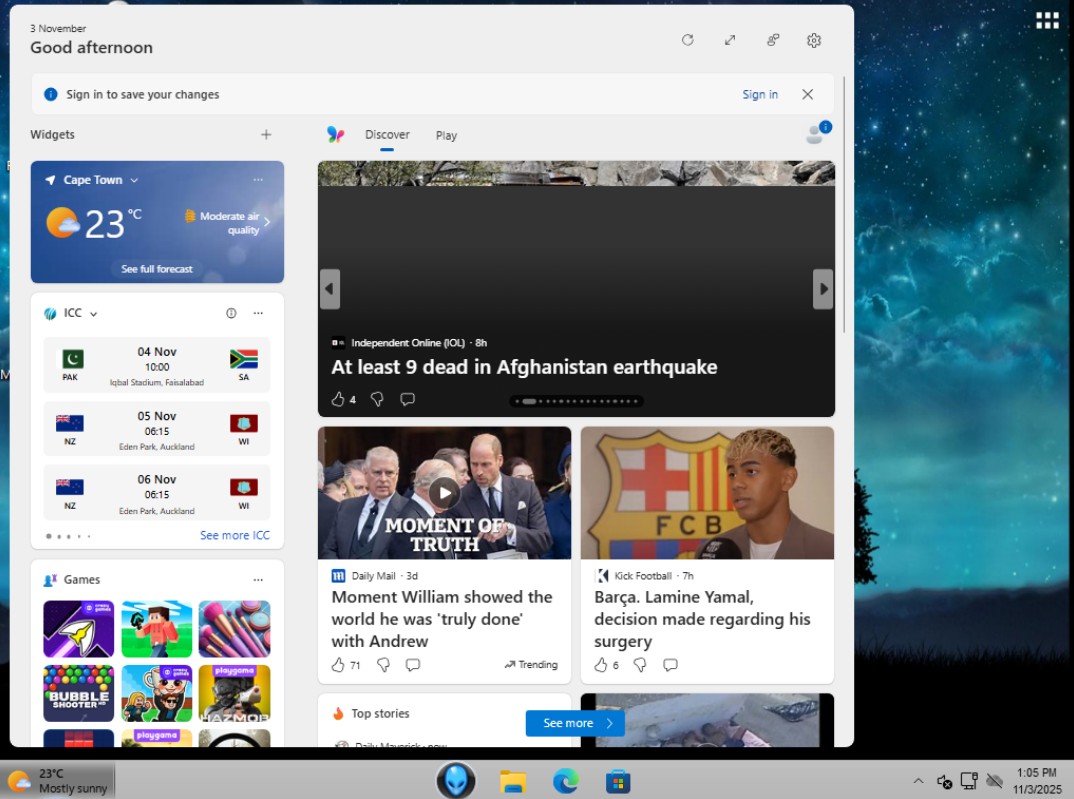Dislike the Moment William article
This screenshot has height=799, width=1074.
(x=382, y=665)
